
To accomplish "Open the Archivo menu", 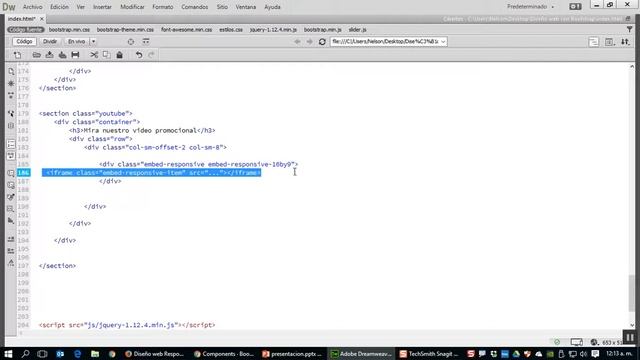I will [32, 7].
